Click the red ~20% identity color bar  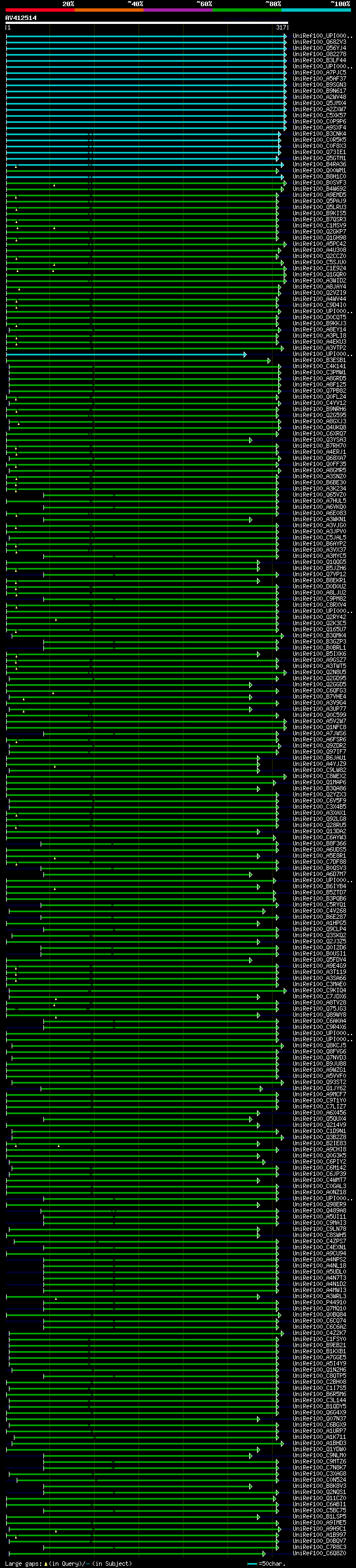[39, 10]
